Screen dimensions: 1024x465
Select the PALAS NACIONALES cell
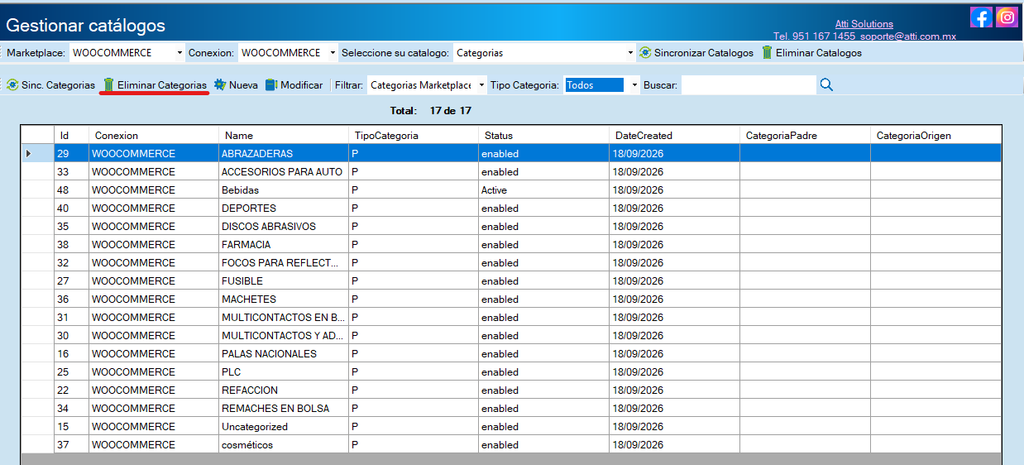coord(283,353)
